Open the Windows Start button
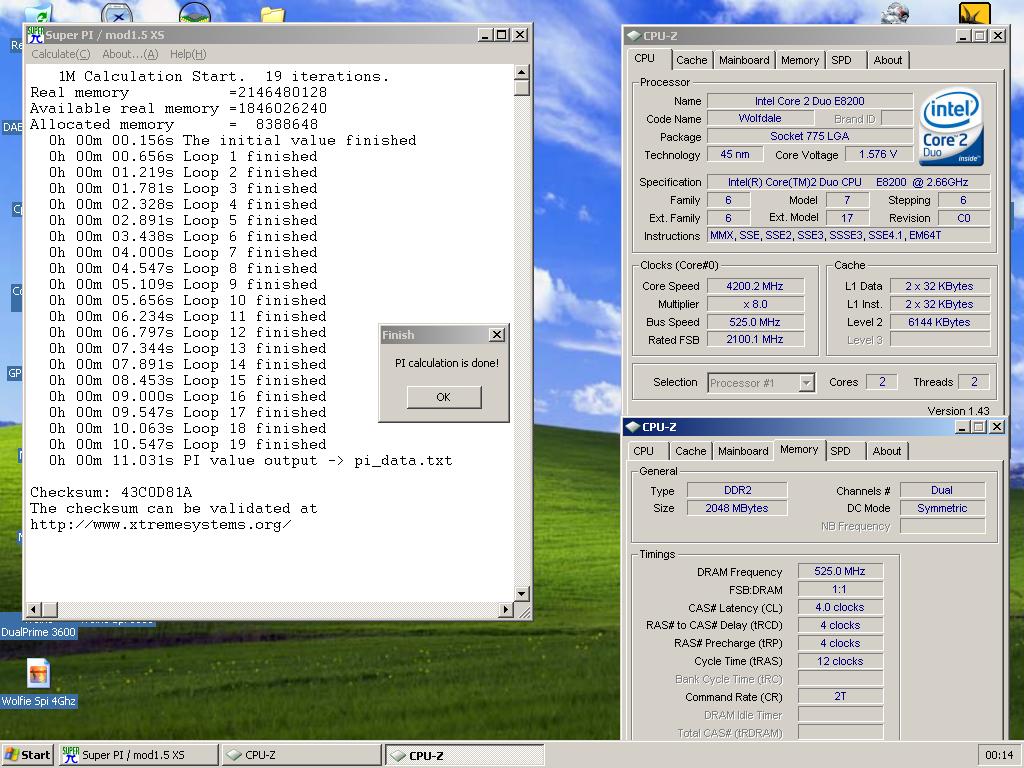The height and width of the screenshot is (768, 1024). (x=27, y=755)
